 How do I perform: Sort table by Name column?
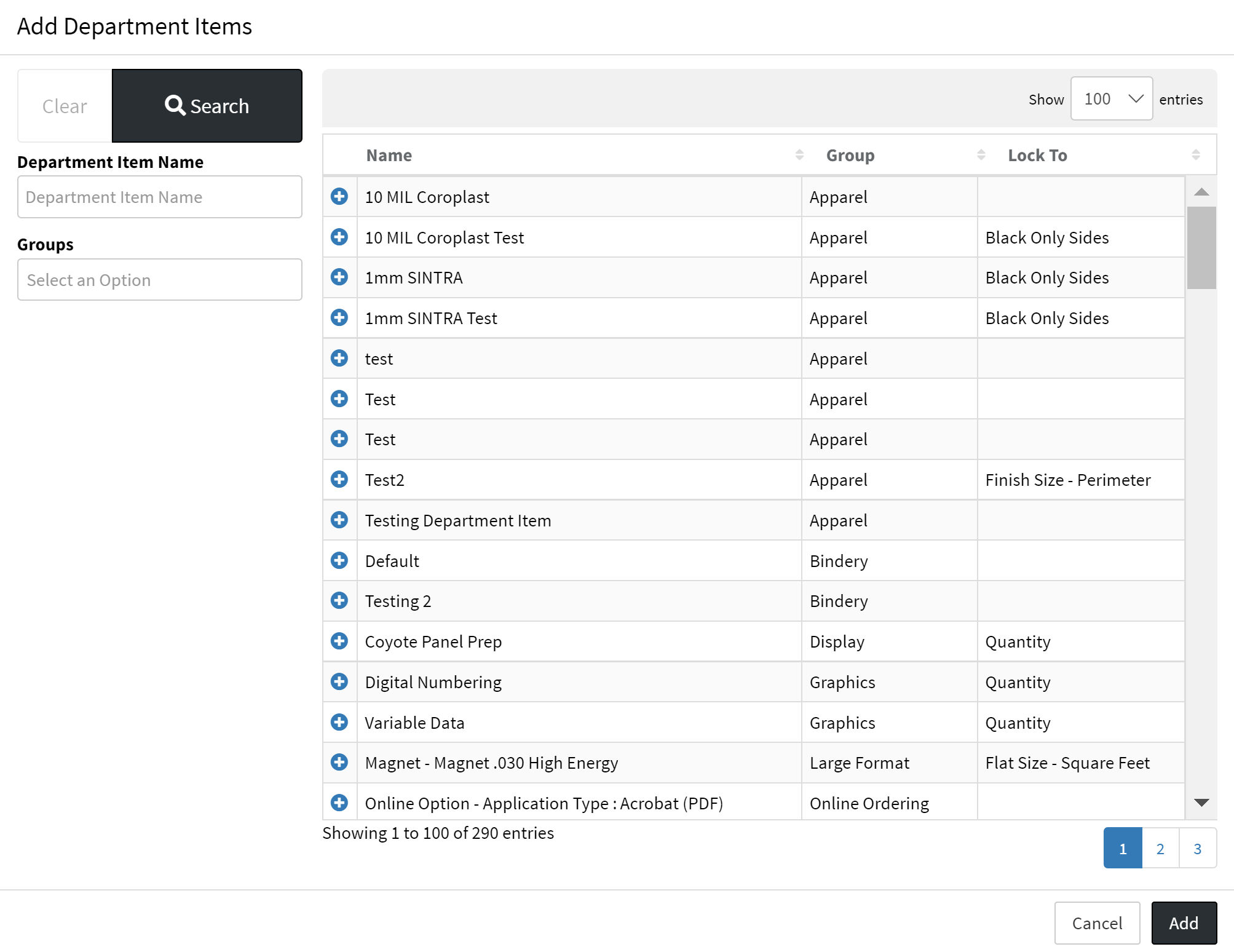389,156
